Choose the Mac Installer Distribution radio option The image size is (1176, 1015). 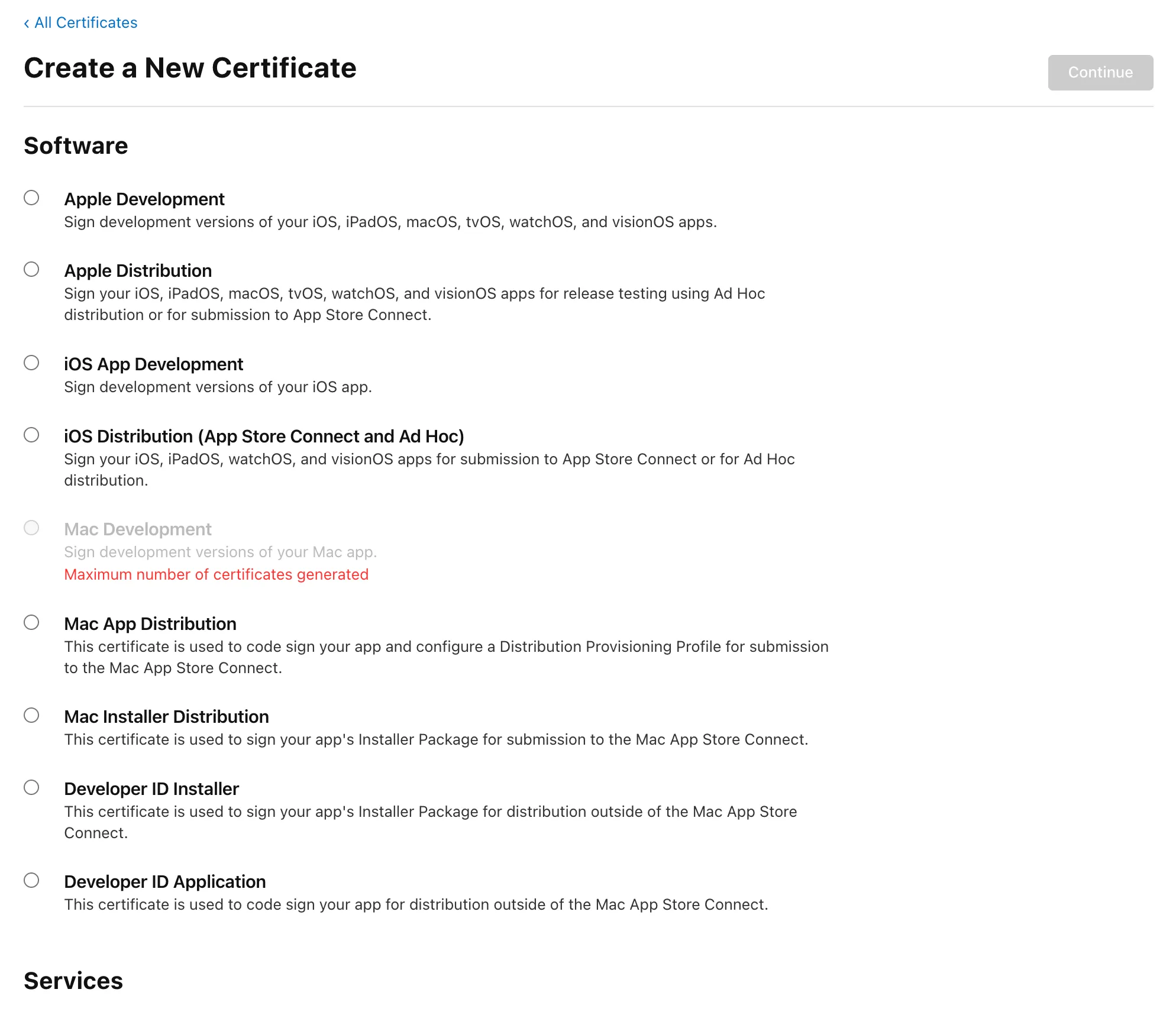31,715
